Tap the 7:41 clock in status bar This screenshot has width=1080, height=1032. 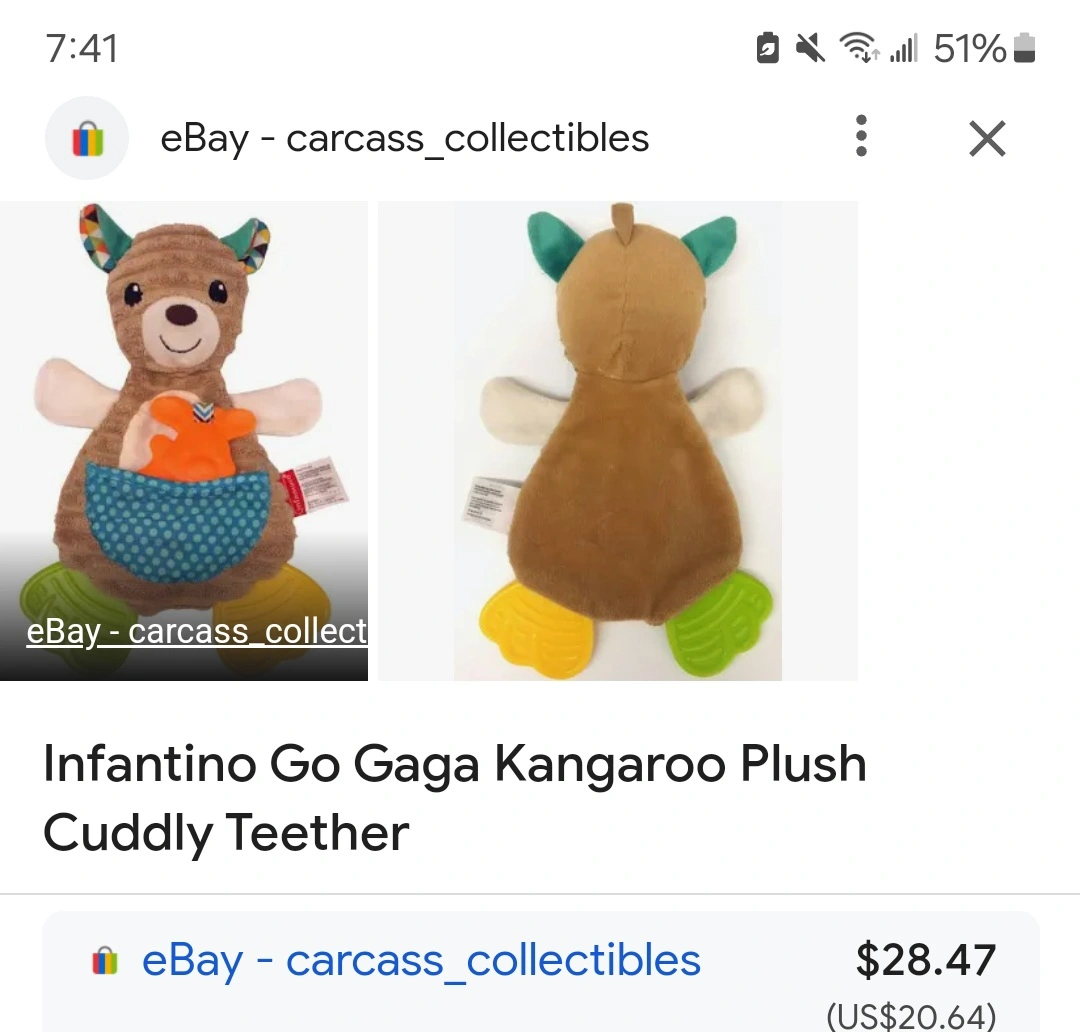(82, 48)
